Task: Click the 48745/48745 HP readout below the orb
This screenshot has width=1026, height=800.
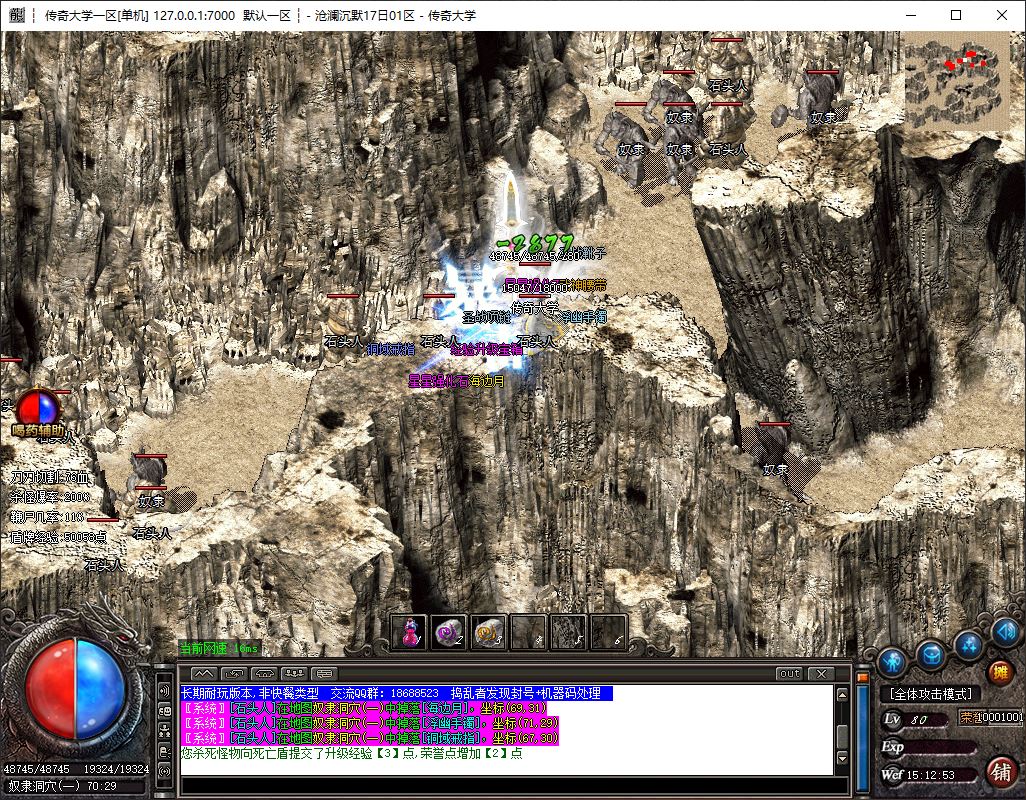Action: [37, 769]
